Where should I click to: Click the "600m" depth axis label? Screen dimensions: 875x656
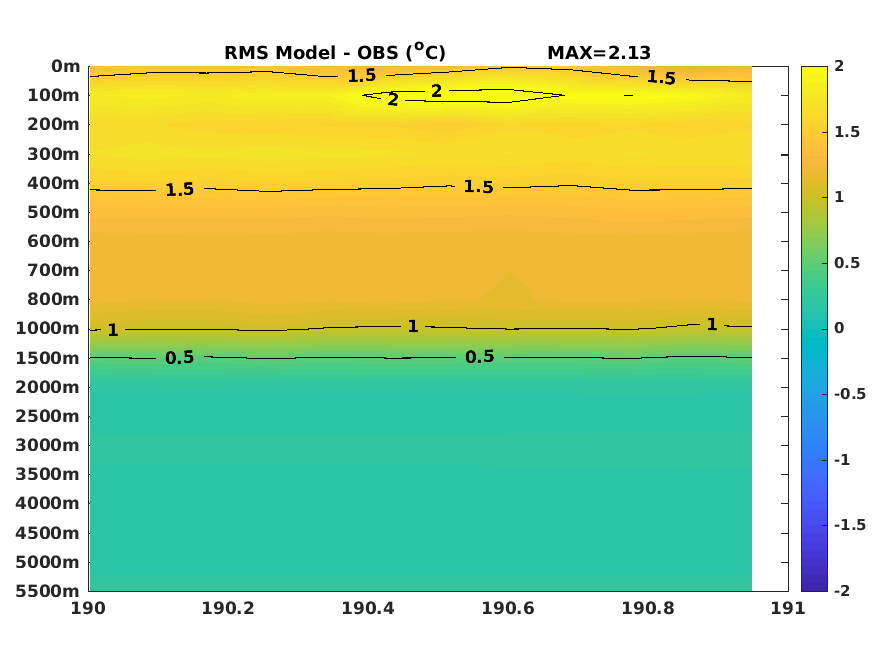point(54,241)
